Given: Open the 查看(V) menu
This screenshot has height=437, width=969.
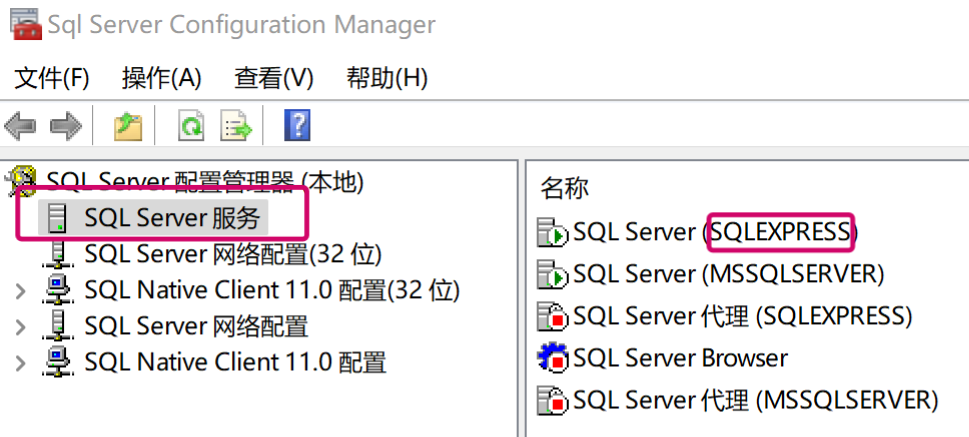Looking at the screenshot, I should [x=274, y=78].
